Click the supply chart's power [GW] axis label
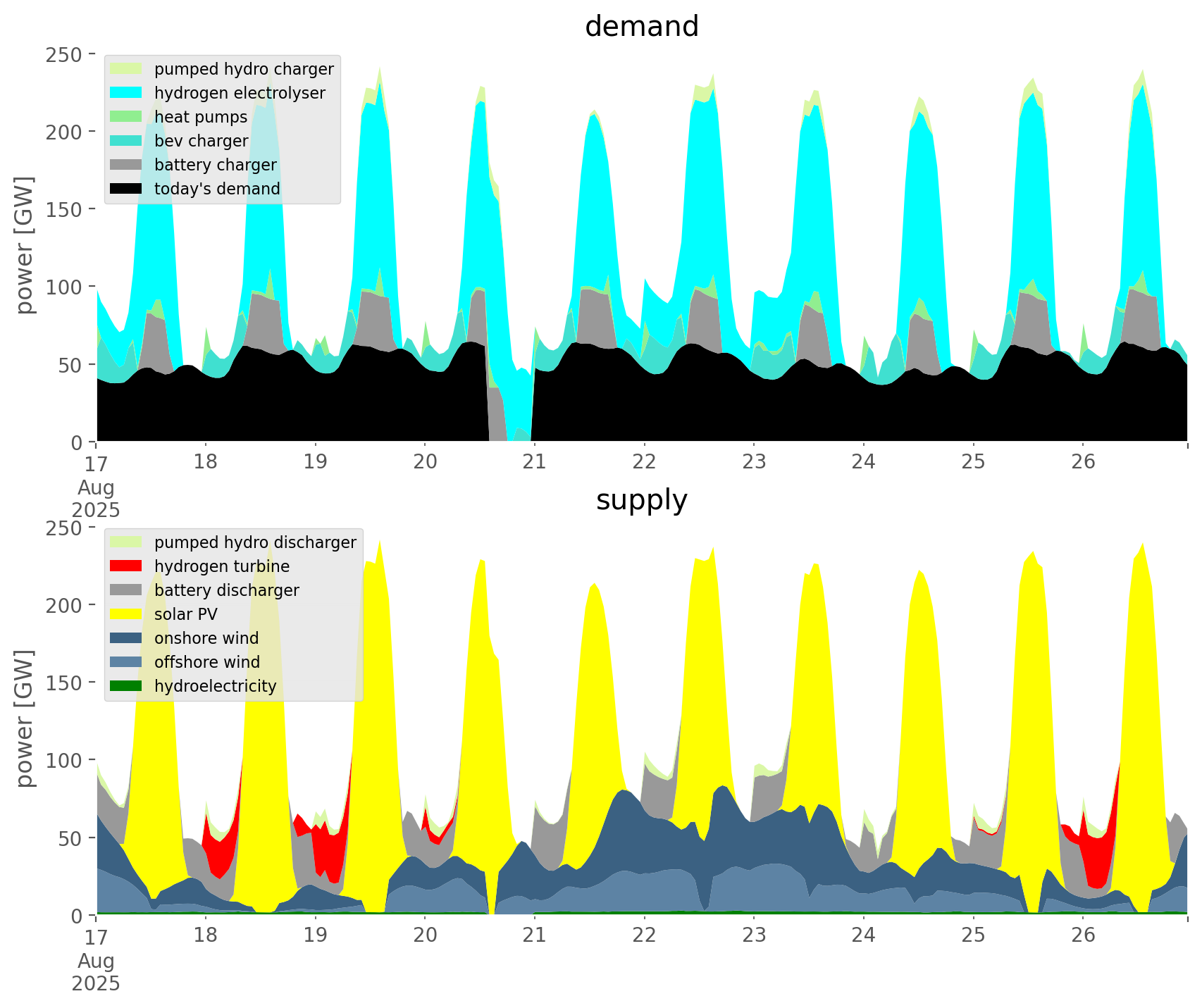Image resolution: width=1202 pixels, height=1008 pixels. click(x=25, y=718)
